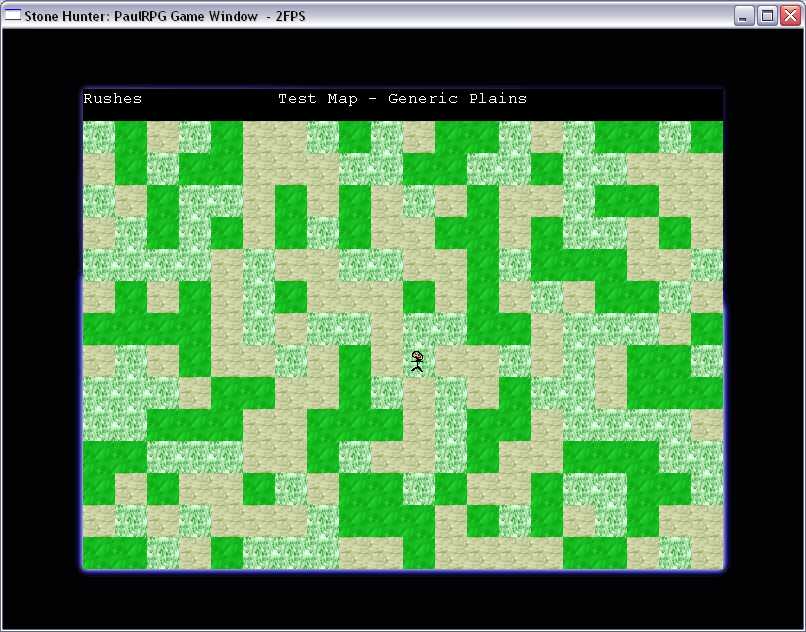Viewport: 806px width, 632px height.
Task: Click the sand tile directly below the stick figure
Action: pyautogui.click(x=418, y=393)
